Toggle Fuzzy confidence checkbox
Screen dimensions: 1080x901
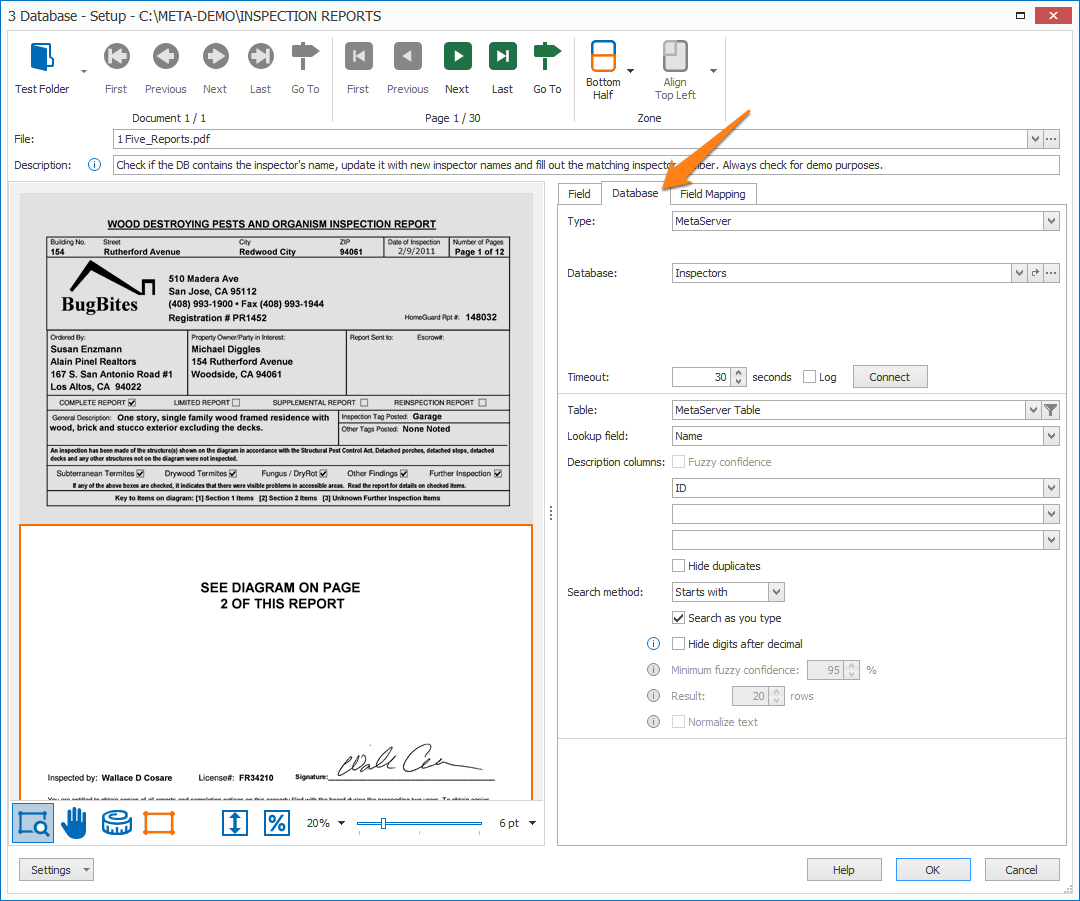click(678, 462)
